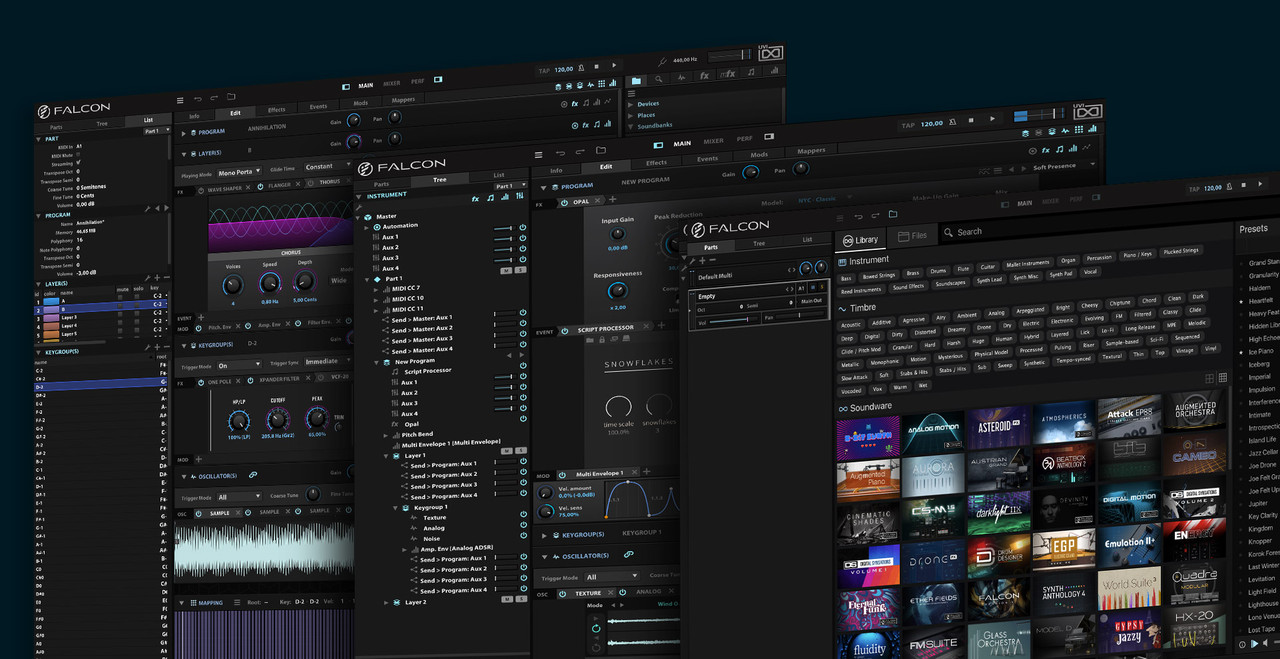Image resolution: width=1280 pixels, height=659 pixels.
Task: Remove OPAL effect with its X
Action: [x=596, y=202]
